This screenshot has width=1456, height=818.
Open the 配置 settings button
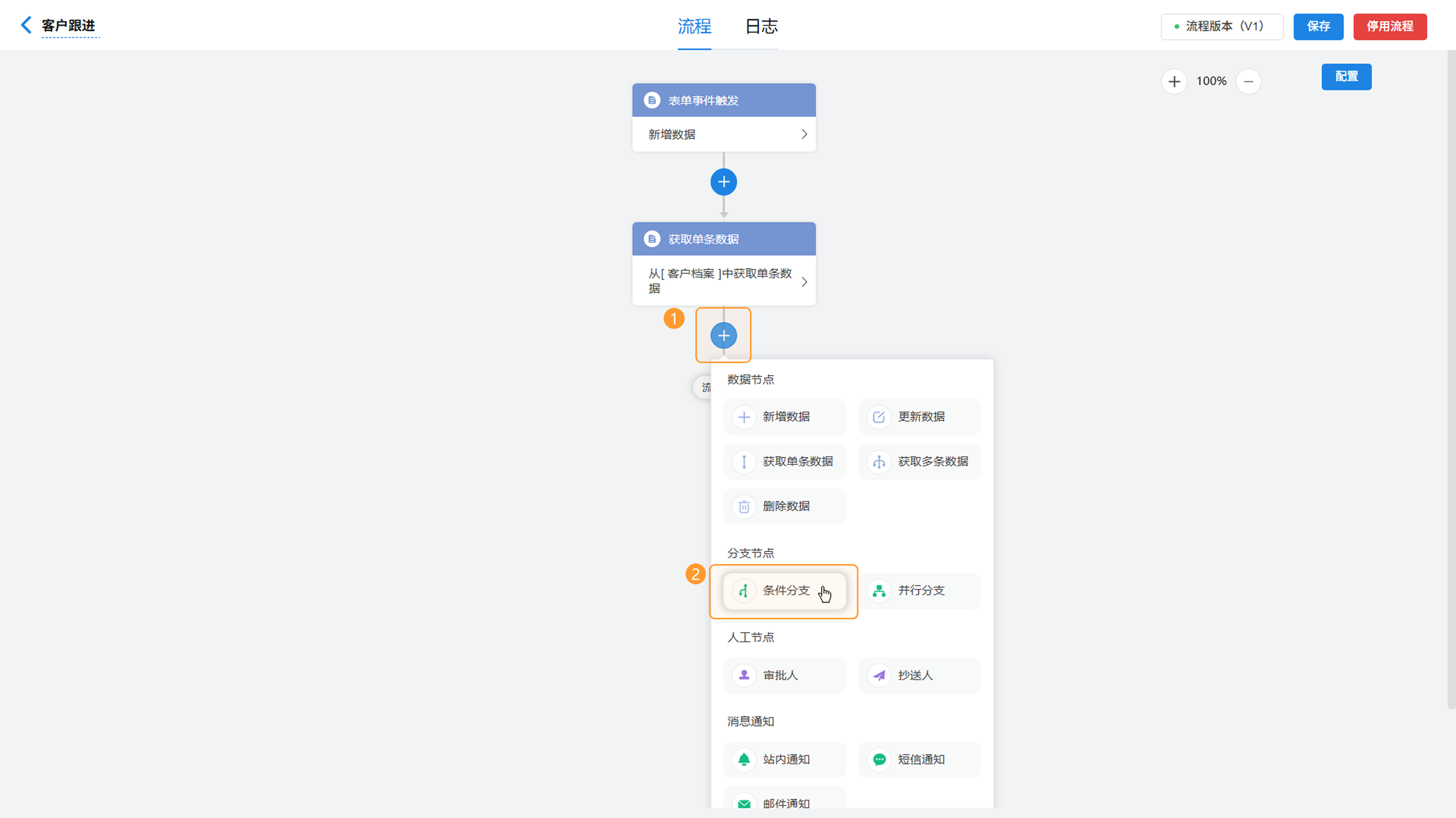(1346, 77)
